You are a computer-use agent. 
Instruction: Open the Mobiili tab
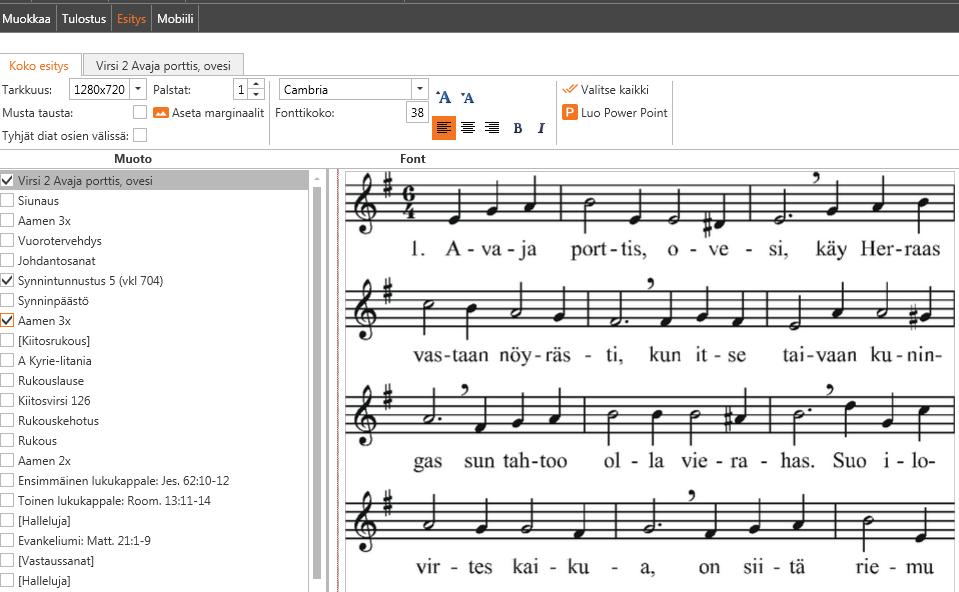[x=175, y=18]
